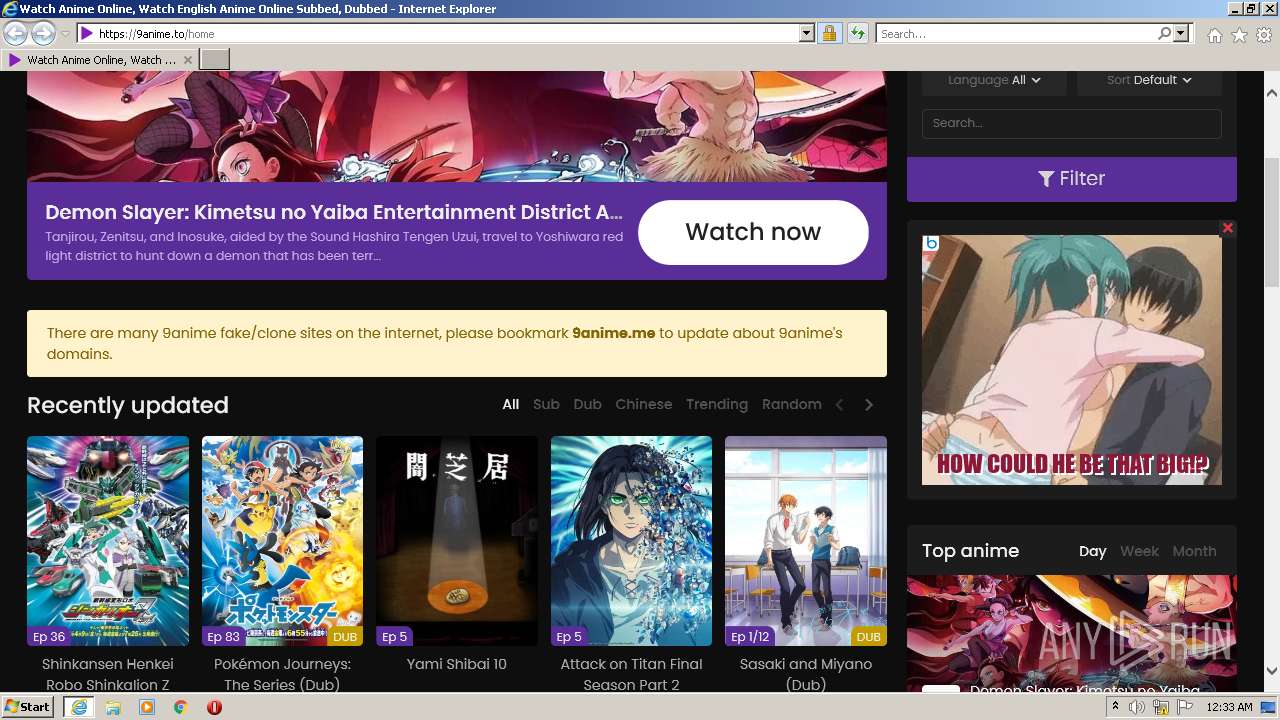The height and width of the screenshot is (720, 1280).
Task: Select the Random tab
Action: tap(792, 404)
